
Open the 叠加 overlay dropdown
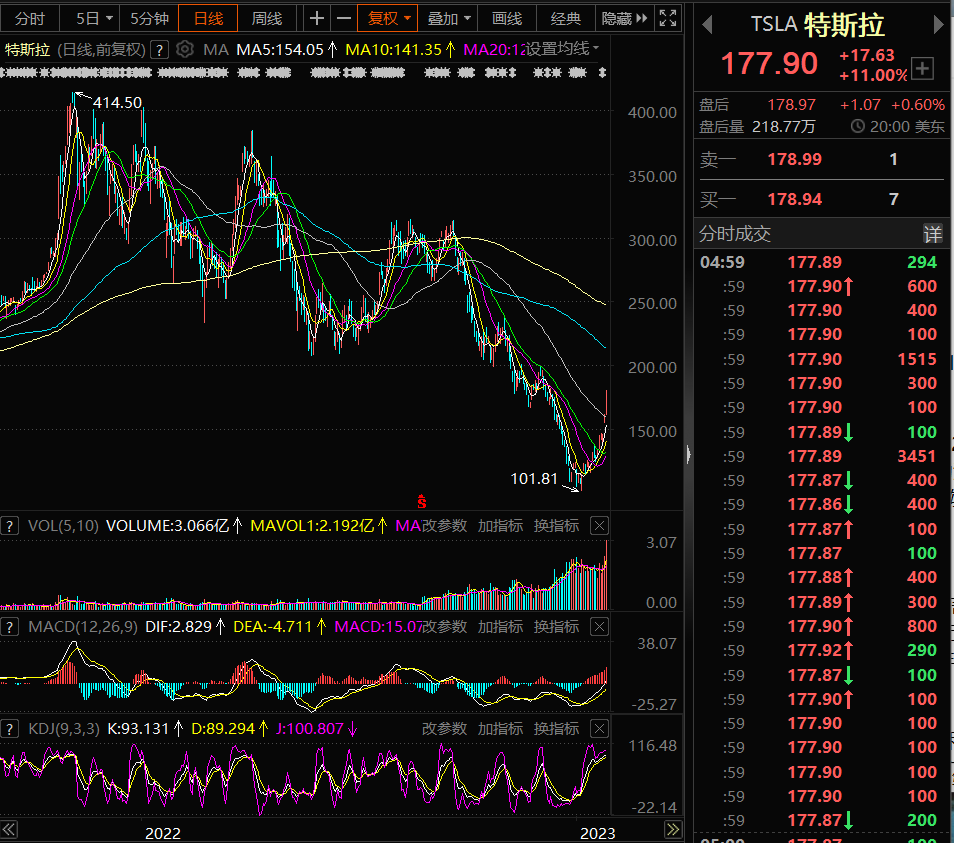[448, 18]
